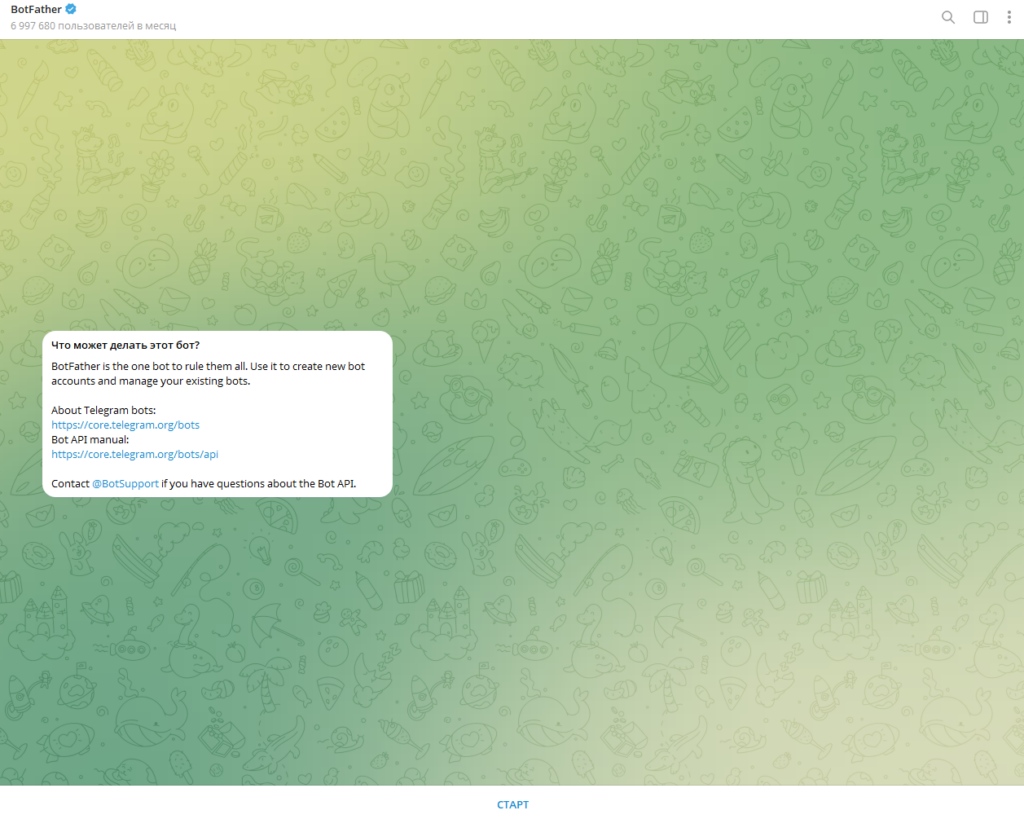Open the @BotSupport mention

coord(125,484)
